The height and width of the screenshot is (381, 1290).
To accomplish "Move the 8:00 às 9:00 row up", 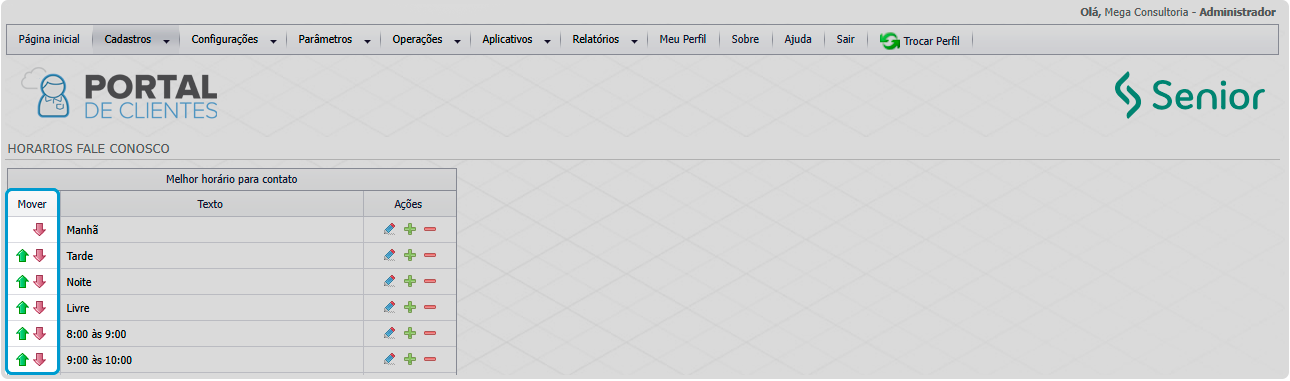I will point(23,333).
